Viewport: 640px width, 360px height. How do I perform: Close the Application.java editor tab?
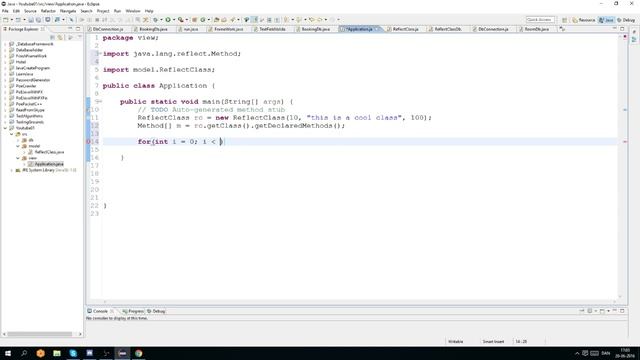click(x=377, y=29)
